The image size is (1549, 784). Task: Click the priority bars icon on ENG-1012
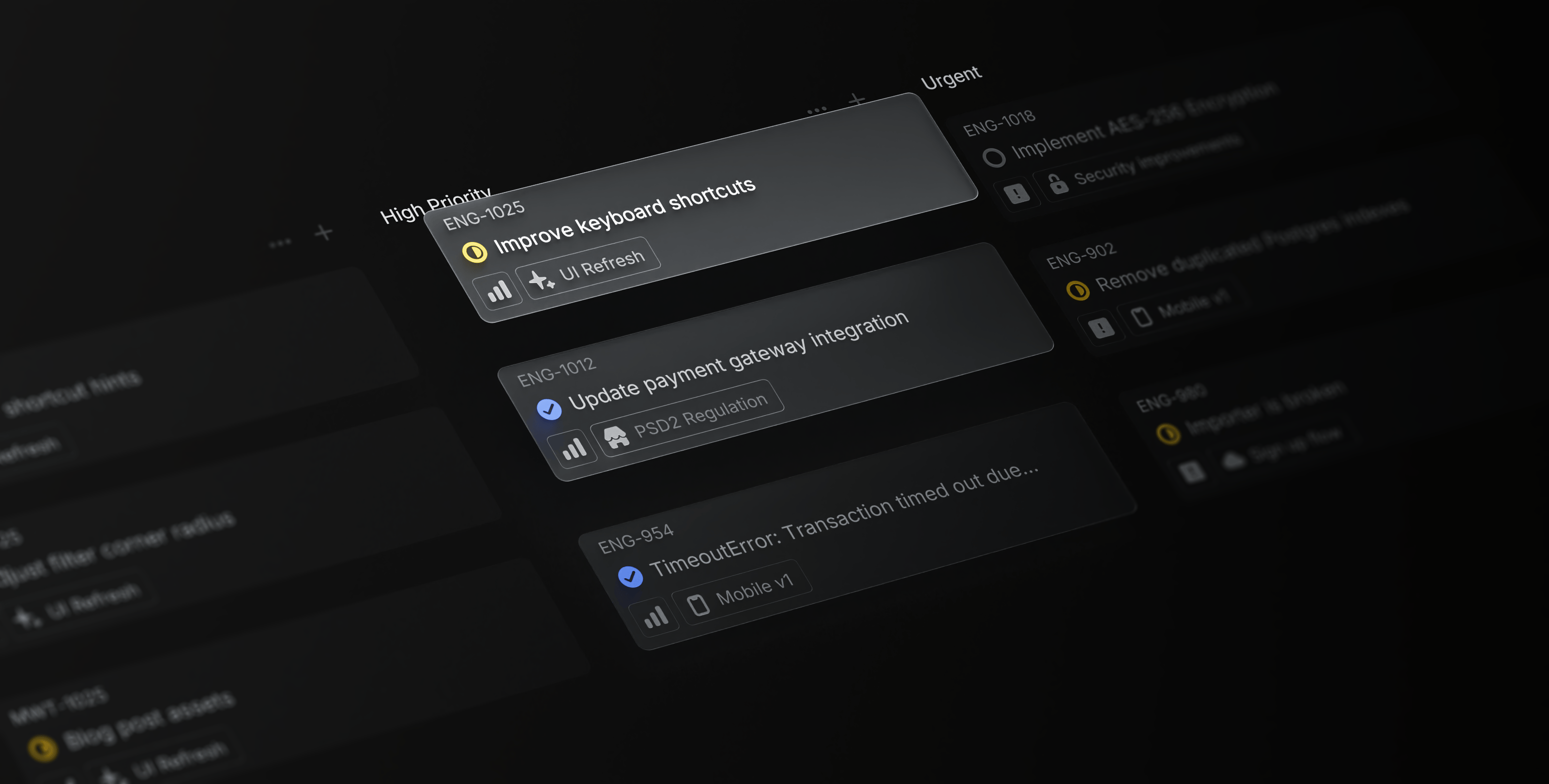click(x=574, y=449)
